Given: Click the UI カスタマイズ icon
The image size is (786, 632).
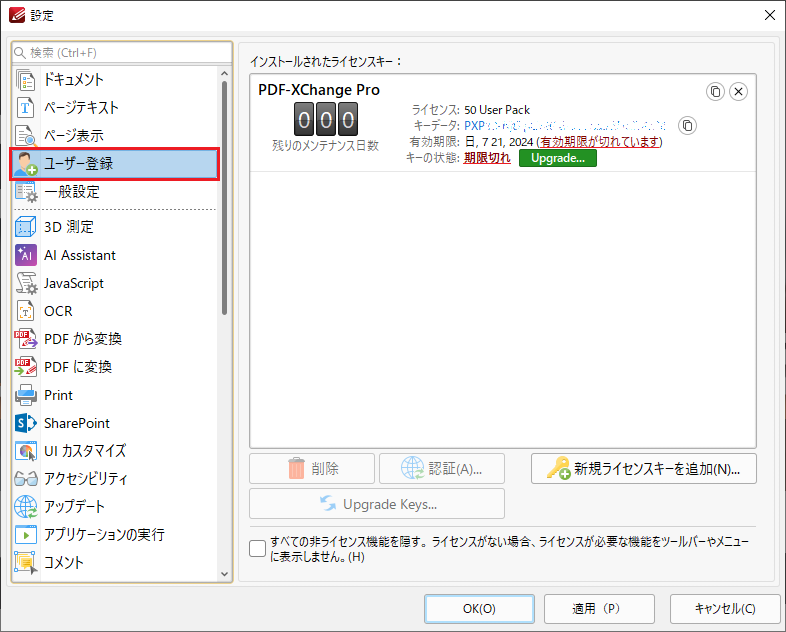Looking at the screenshot, I should click(x=26, y=451).
